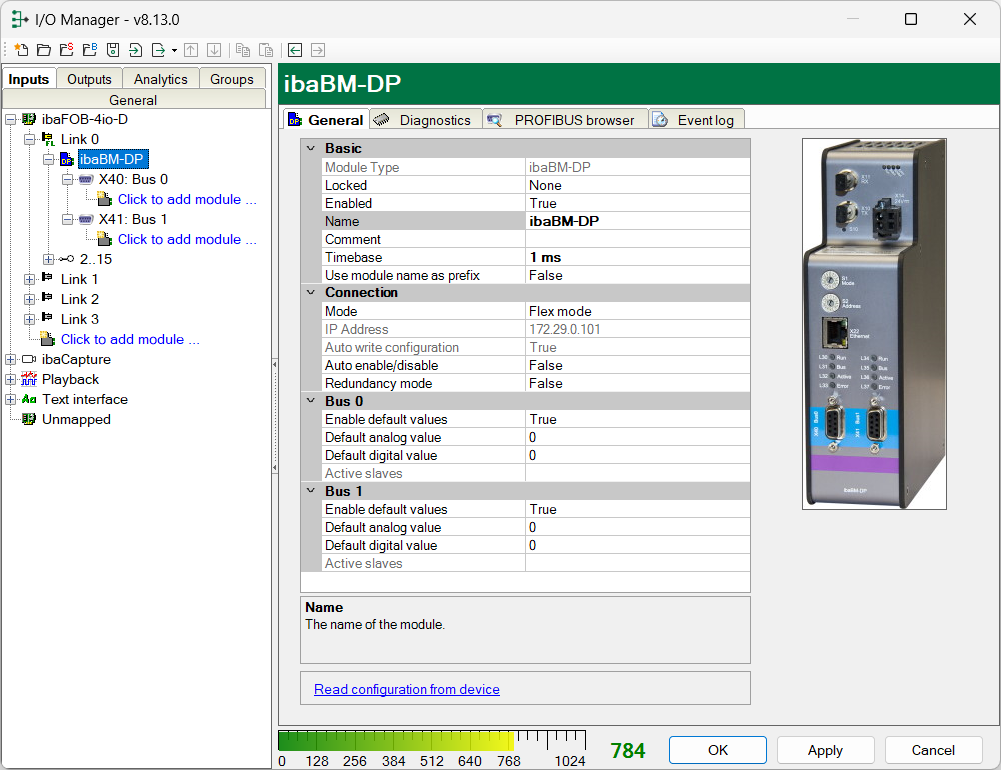Expand the Link 2 tree node

click(29, 299)
